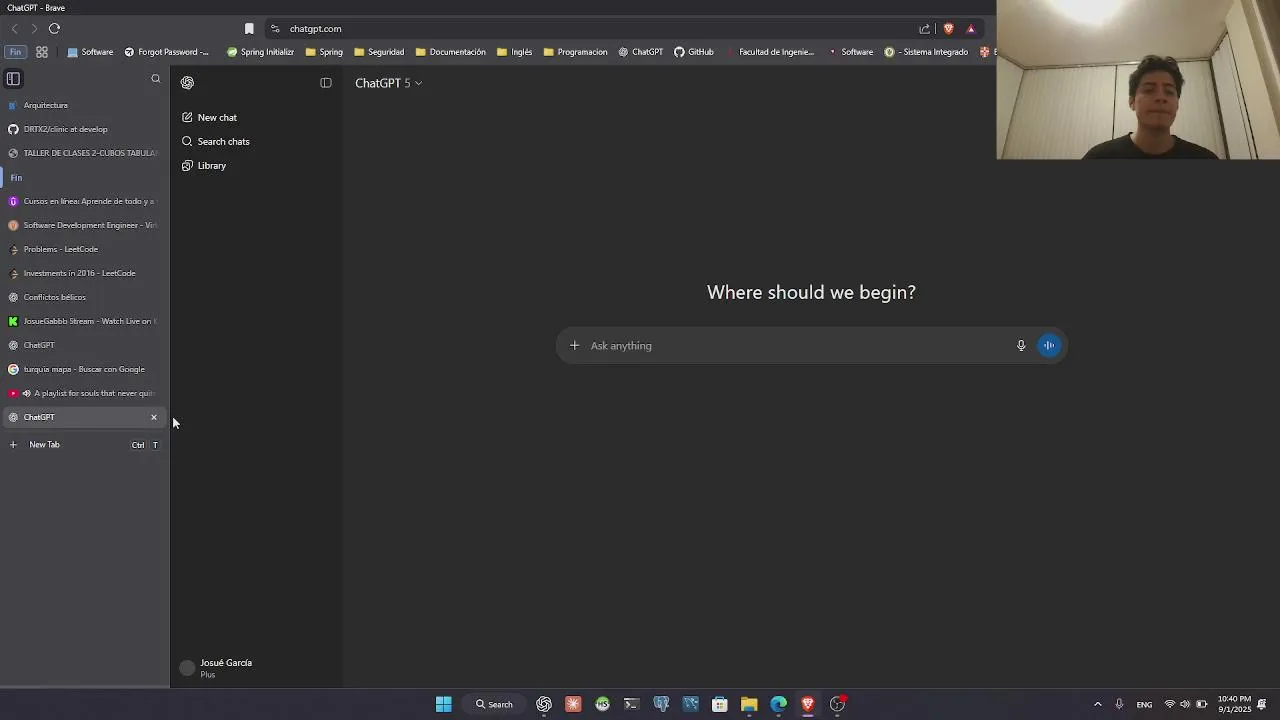Switch to the Problems - LeetCode tab
Image resolution: width=1280 pixels, height=720 pixels.
tap(84, 249)
